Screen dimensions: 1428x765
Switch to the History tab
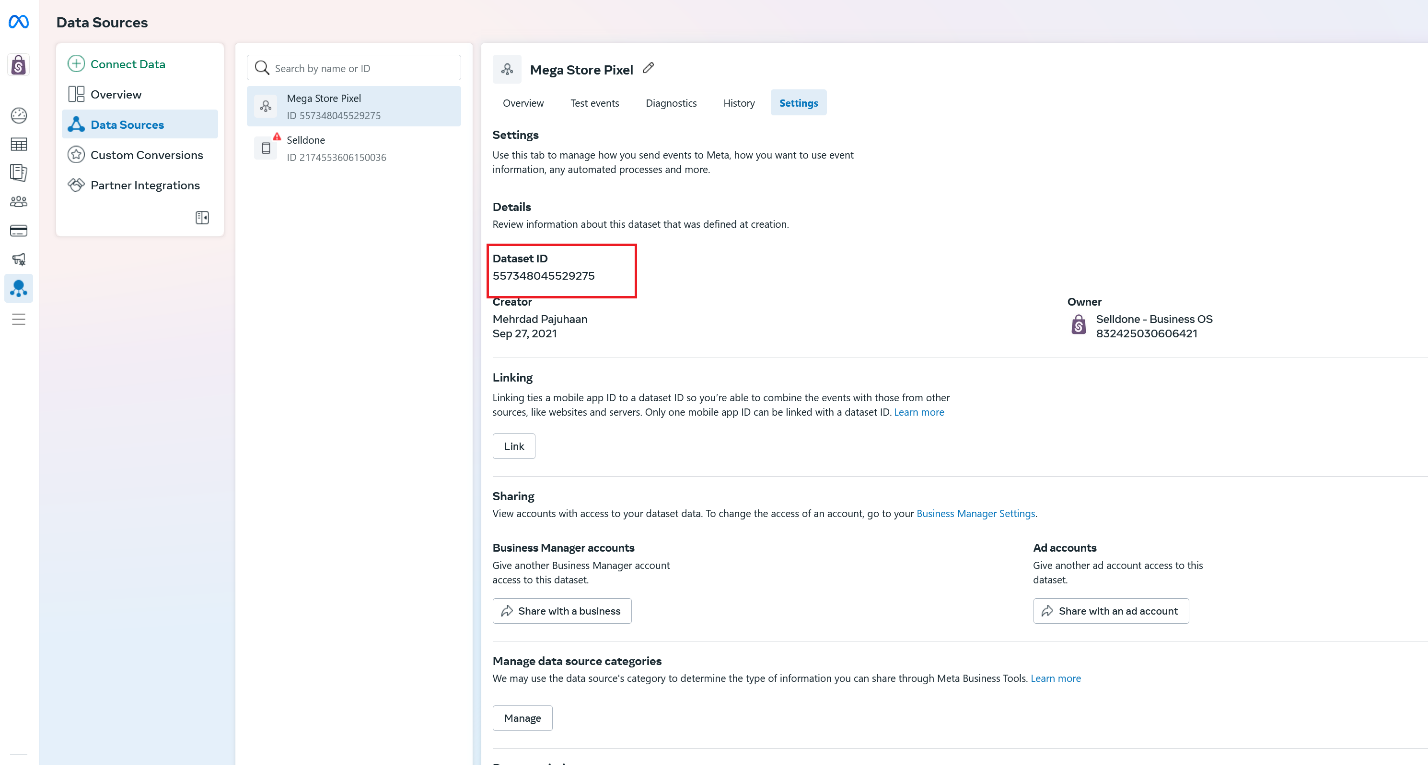pos(739,103)
